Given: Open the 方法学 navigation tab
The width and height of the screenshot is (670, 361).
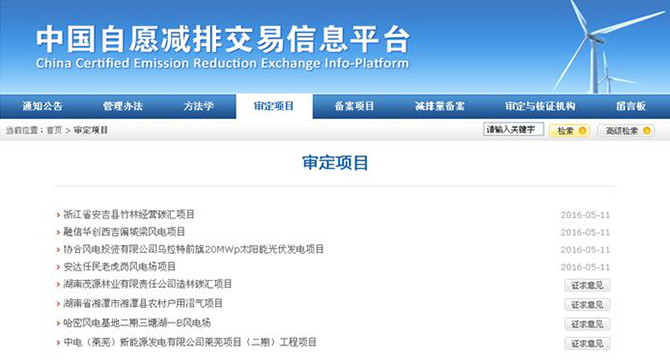Looking at the screenshot, I should tap(198, 106).
